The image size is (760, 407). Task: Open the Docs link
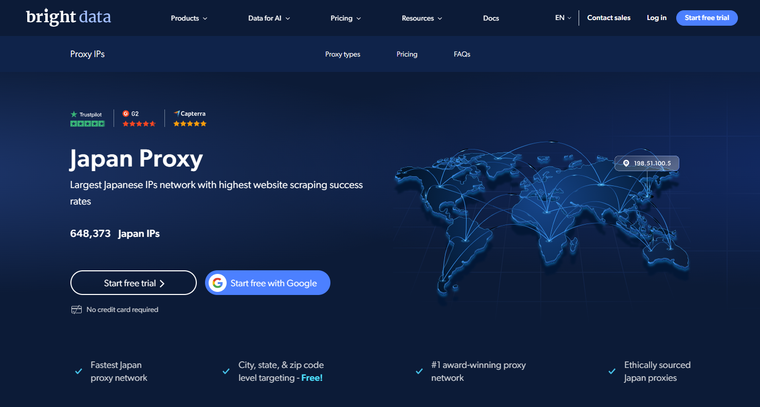(491, 18)
